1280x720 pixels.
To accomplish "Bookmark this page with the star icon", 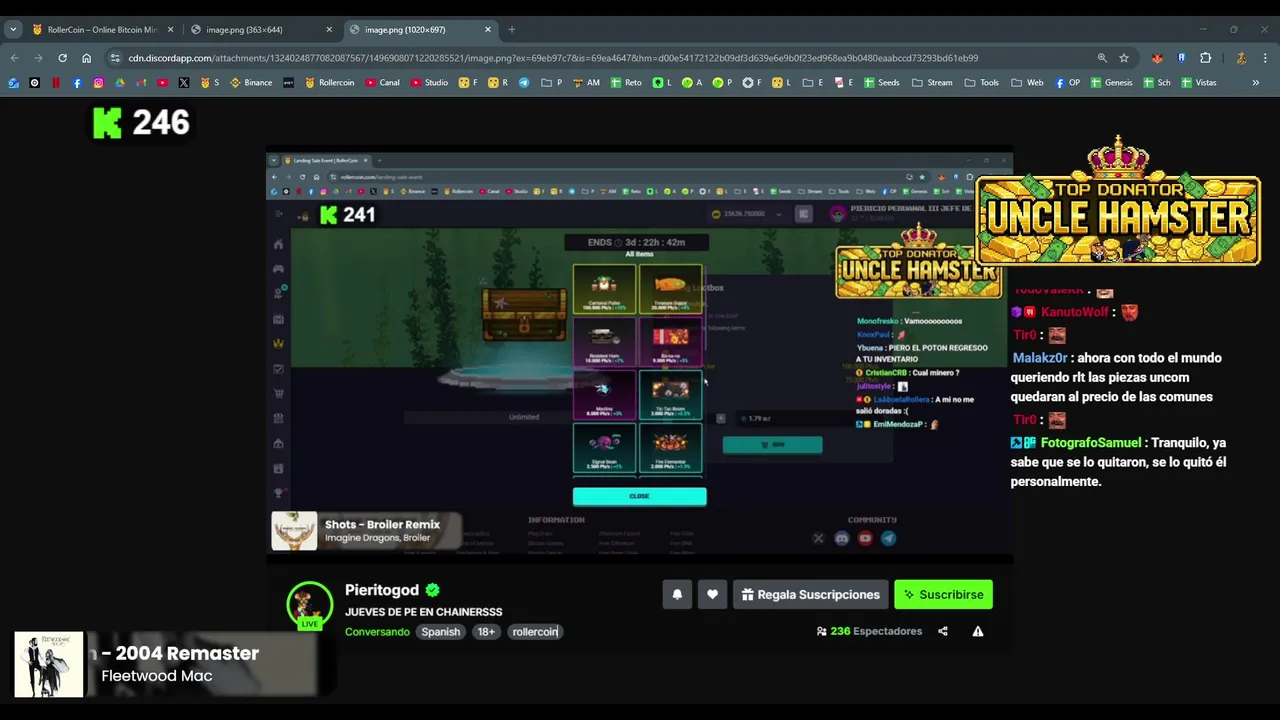I will coord(1124,58).
